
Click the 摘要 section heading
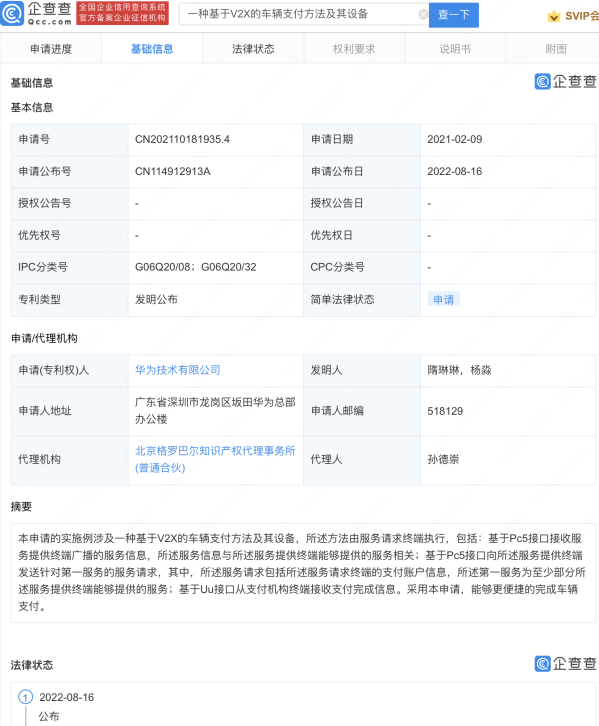(x=21, y=507)
